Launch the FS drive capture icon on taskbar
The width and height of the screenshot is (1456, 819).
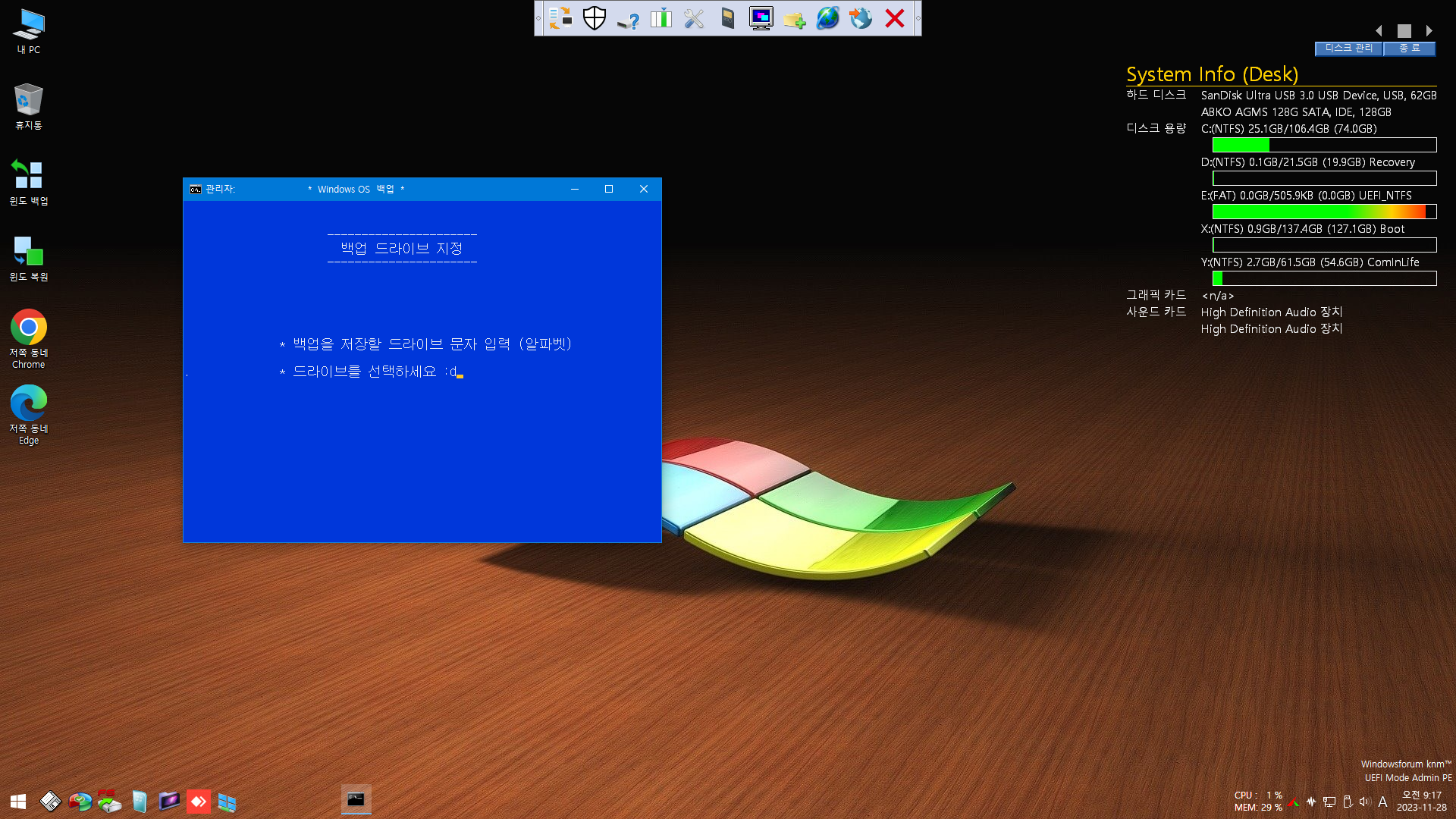click(109, 802)
